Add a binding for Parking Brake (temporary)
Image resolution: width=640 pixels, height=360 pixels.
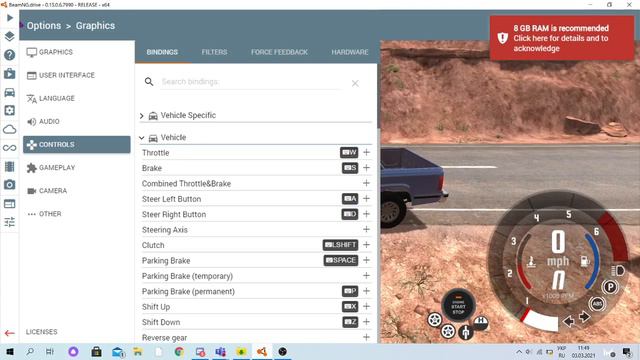tap(367, 276)
